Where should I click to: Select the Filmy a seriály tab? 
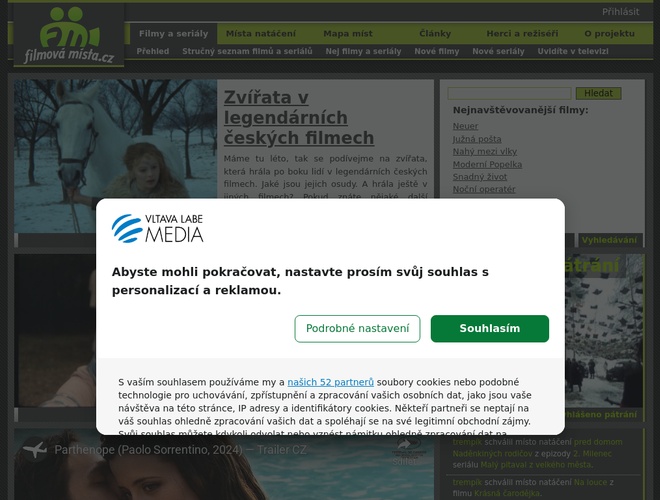[173, 34]
